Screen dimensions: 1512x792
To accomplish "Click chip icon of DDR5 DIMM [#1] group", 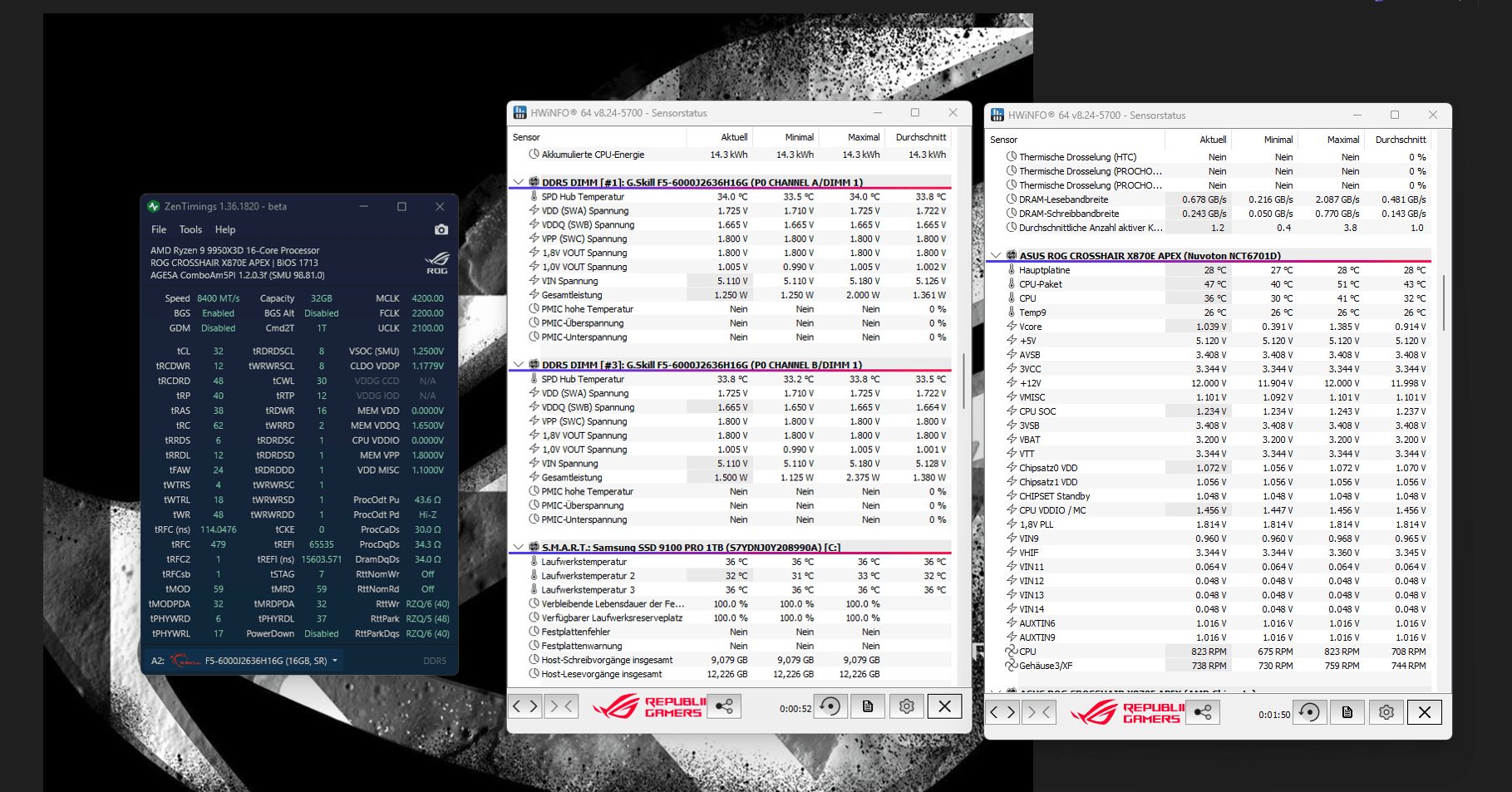I will [534, 182].
